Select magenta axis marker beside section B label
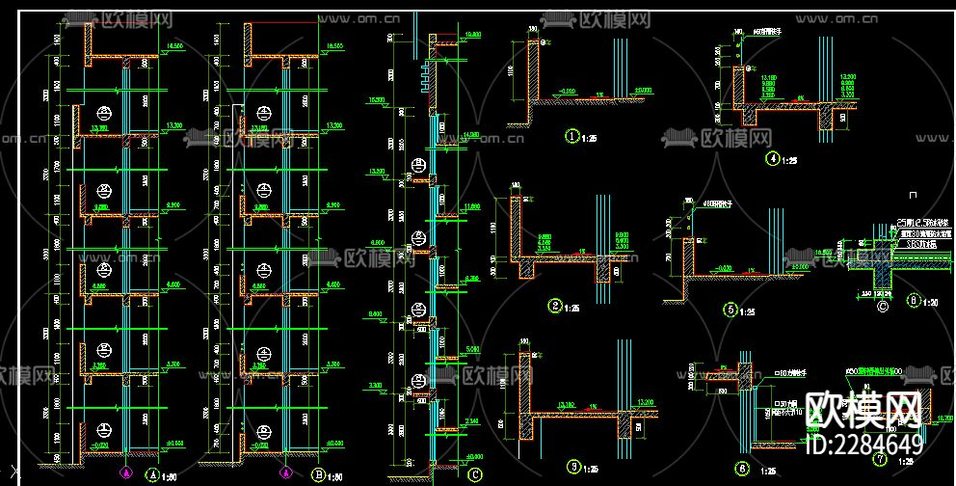Image resolution: width=956 pixels, height=486 pixels. click(x=285, y=473)
